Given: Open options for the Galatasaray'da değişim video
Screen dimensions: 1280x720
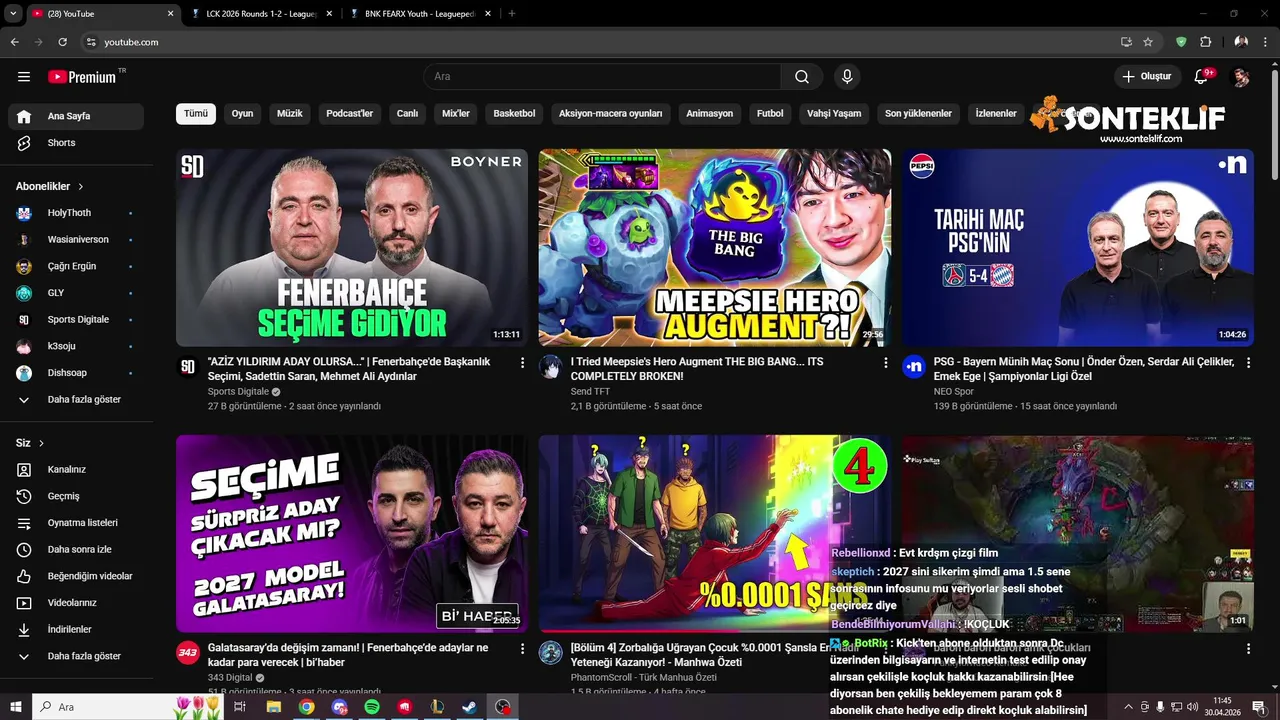Looking at the screenshot, I should point(522,649).
